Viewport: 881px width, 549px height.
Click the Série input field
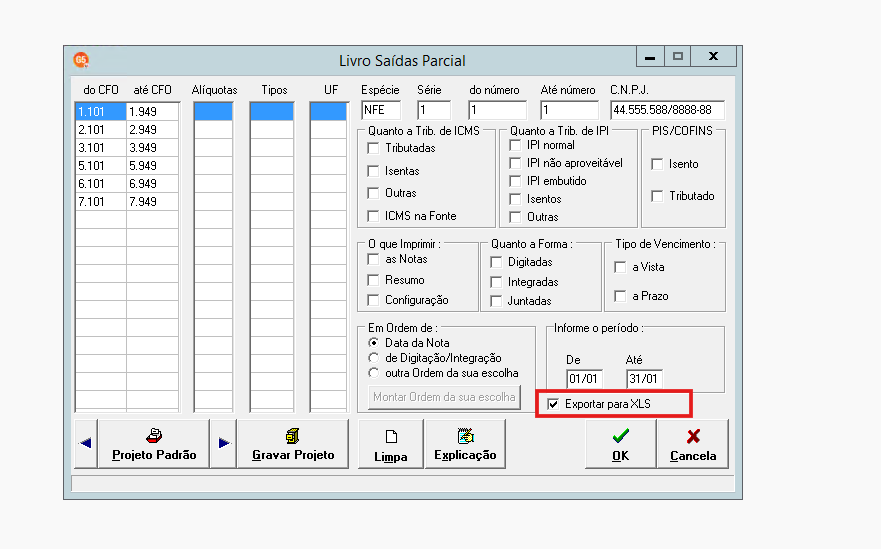tap(434, 110)
